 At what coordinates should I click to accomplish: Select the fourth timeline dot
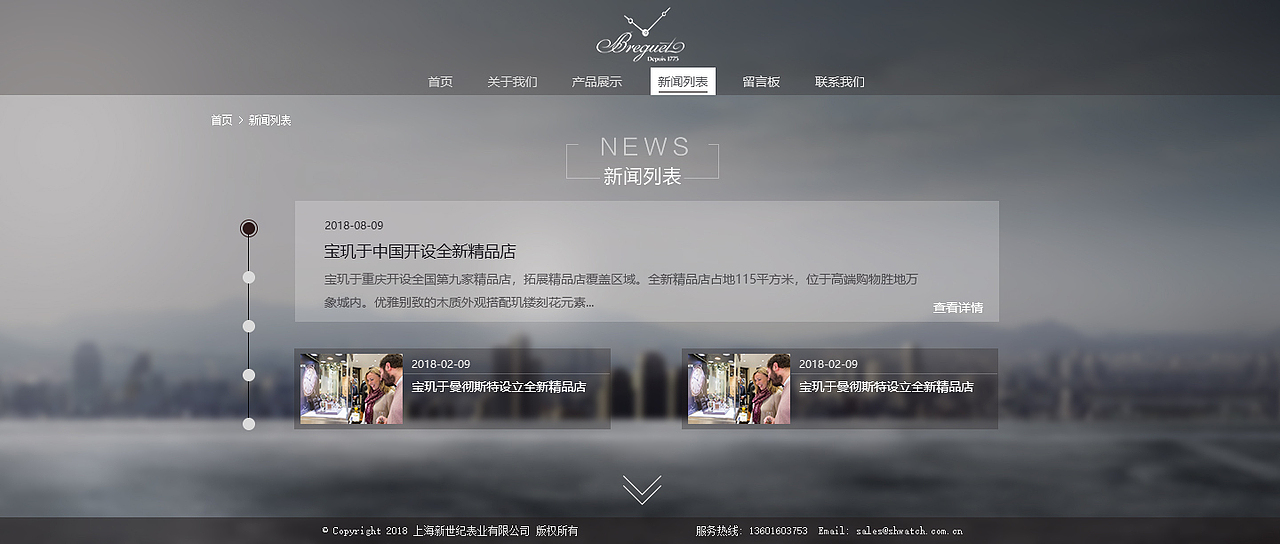[x=249, y=375]
